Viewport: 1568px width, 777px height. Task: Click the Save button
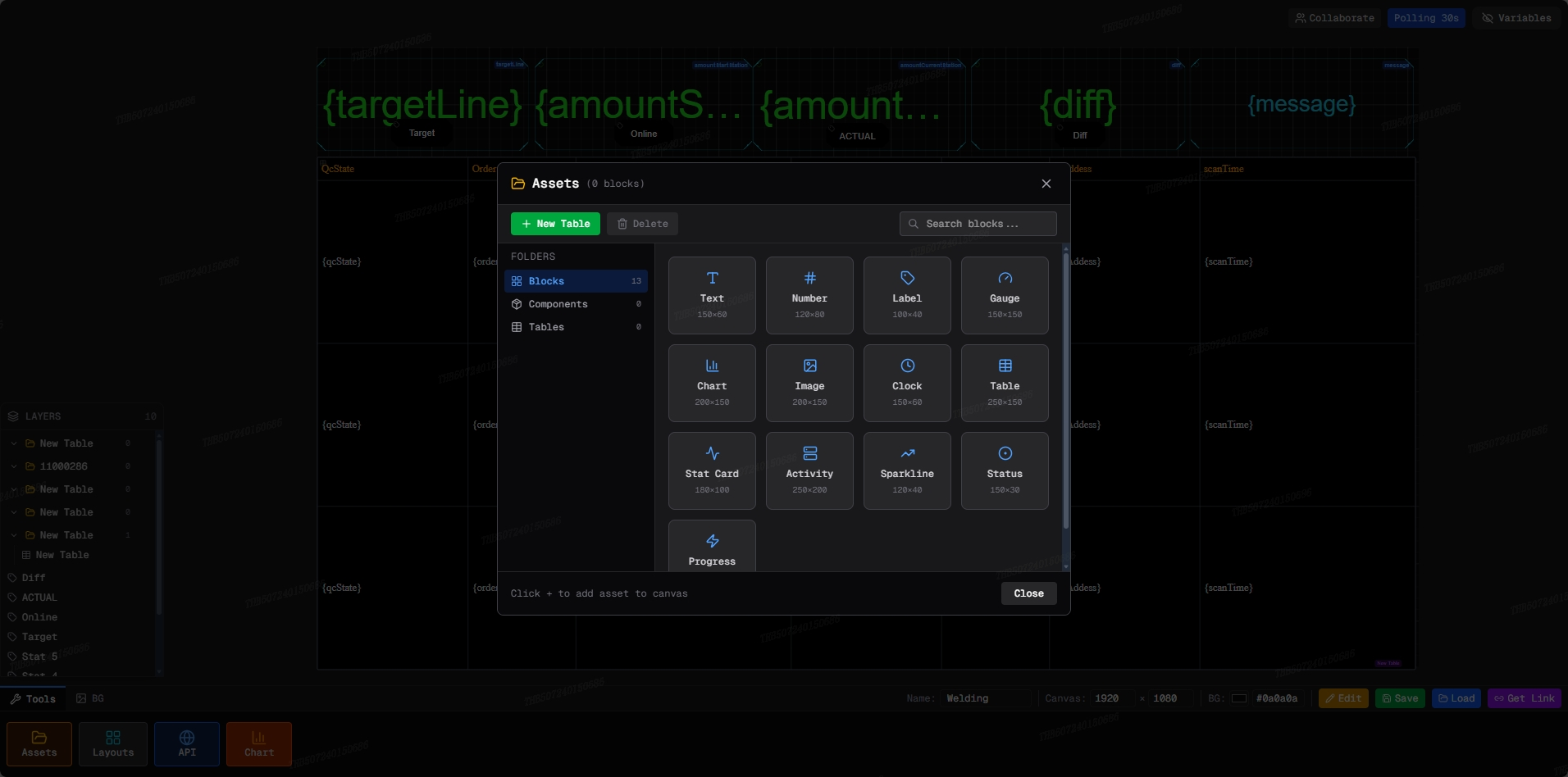coord(1400,698)
